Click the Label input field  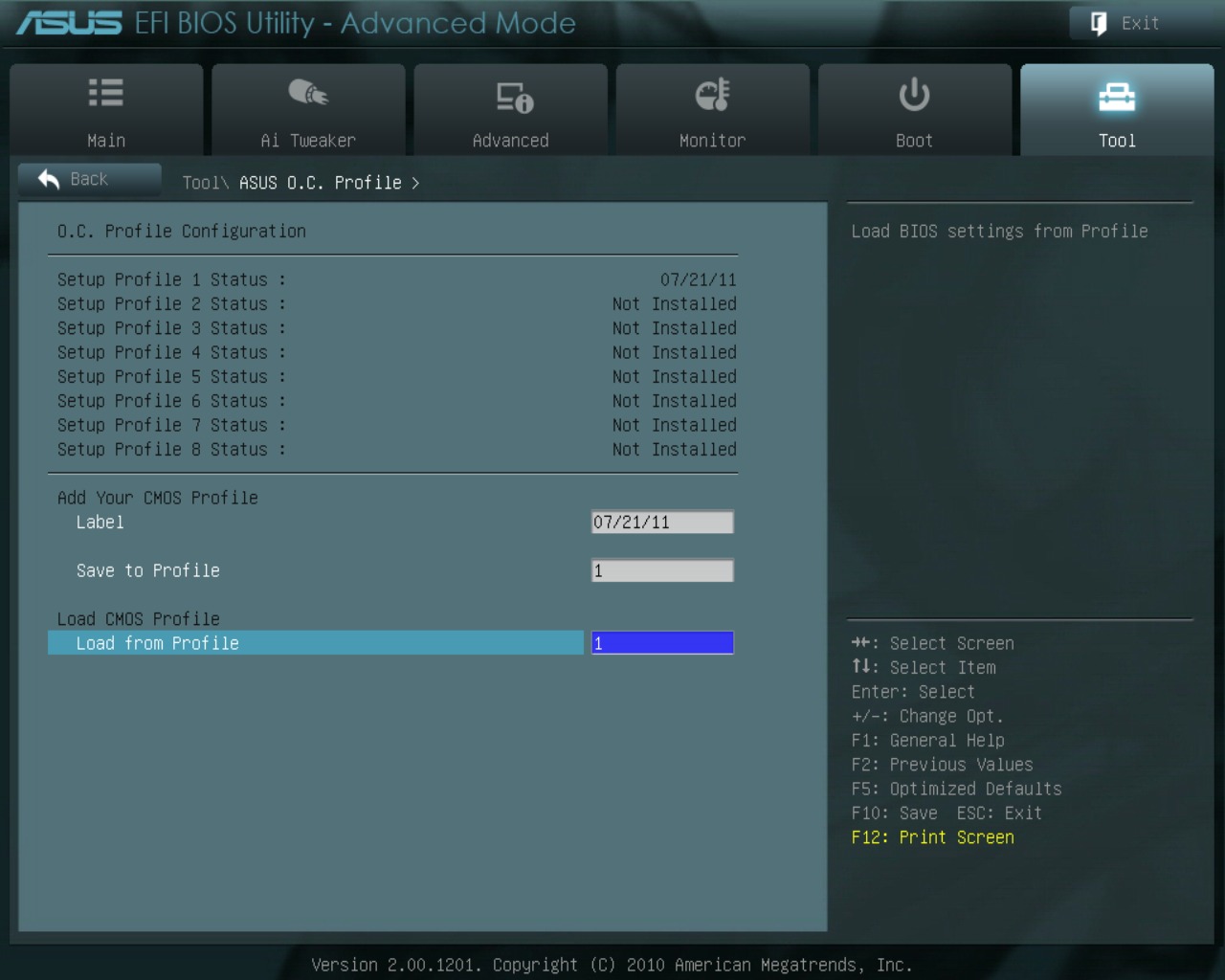coord(662,523)
